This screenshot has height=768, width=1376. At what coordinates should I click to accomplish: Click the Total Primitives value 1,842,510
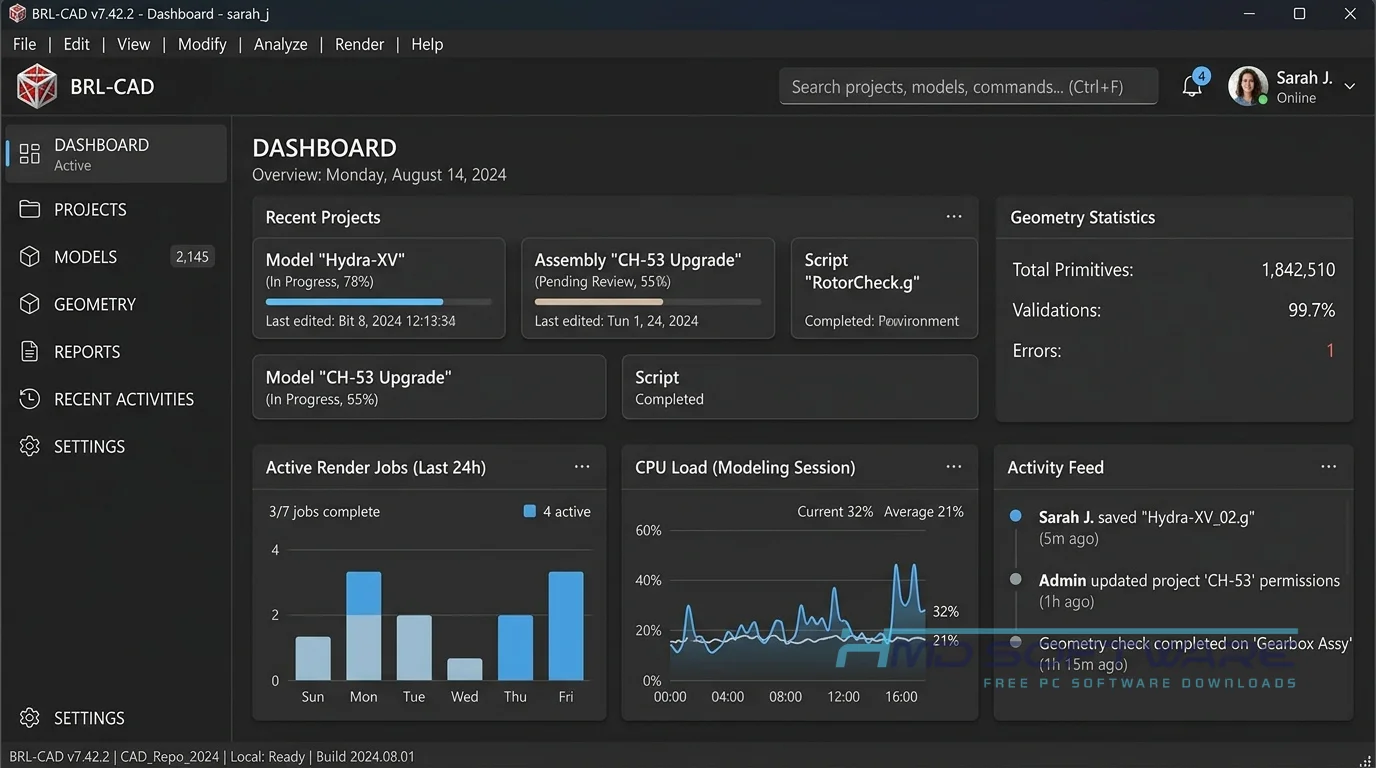click(x=1298, y=270)
